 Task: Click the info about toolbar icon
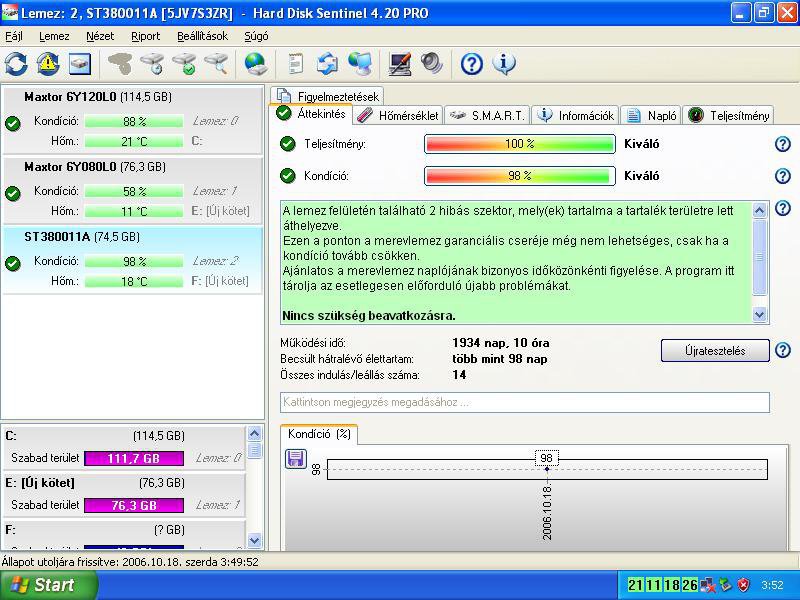[504, 64]
